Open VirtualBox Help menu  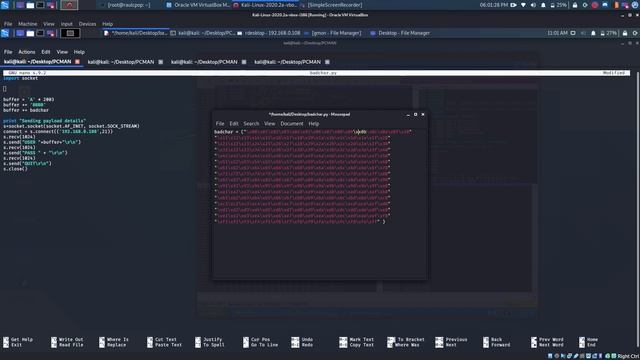pos(107,24)
